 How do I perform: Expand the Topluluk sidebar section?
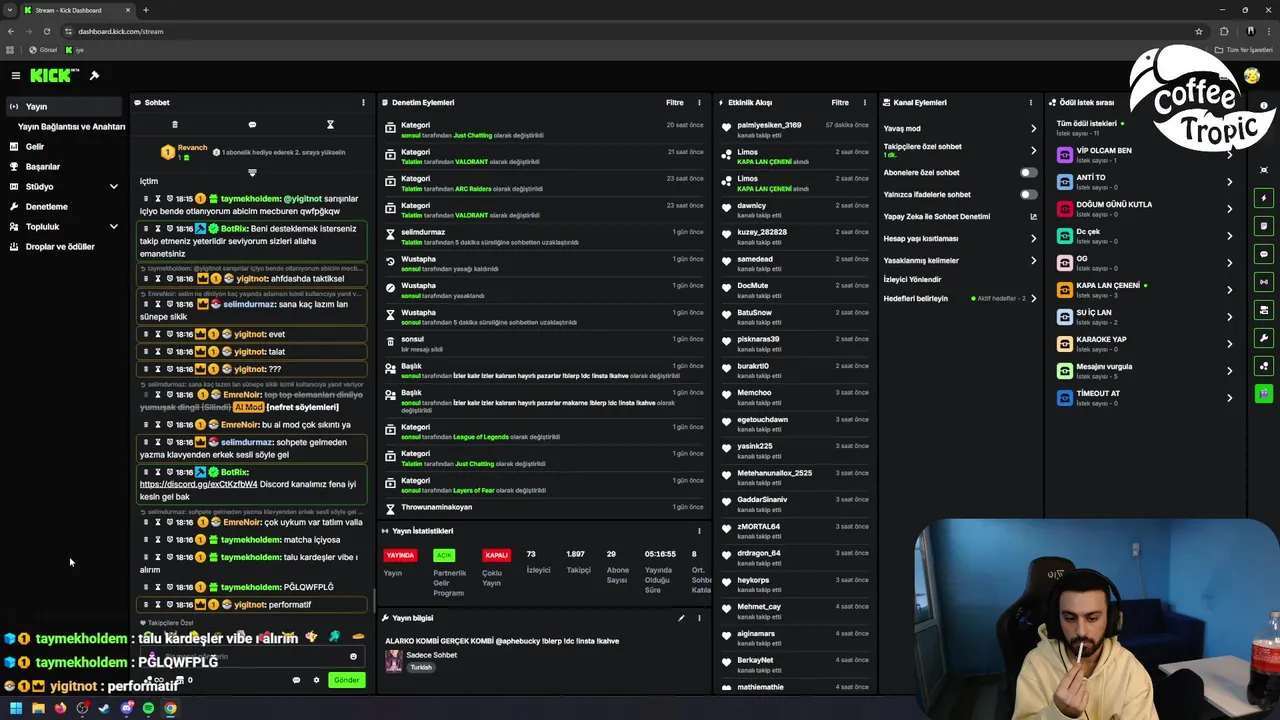[114, 226]
